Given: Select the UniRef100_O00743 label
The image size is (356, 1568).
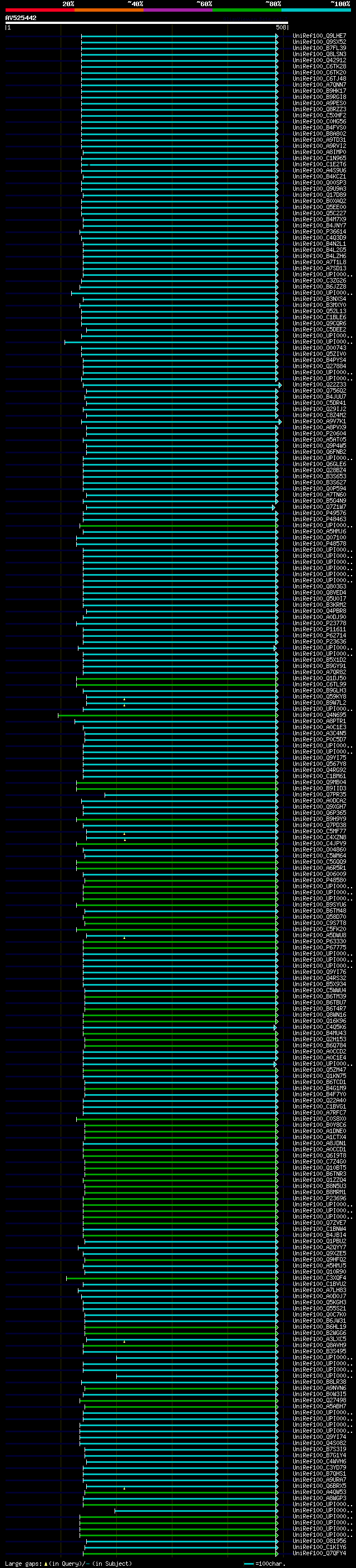Looking at the screenshot, I should [x=319, y=348].
